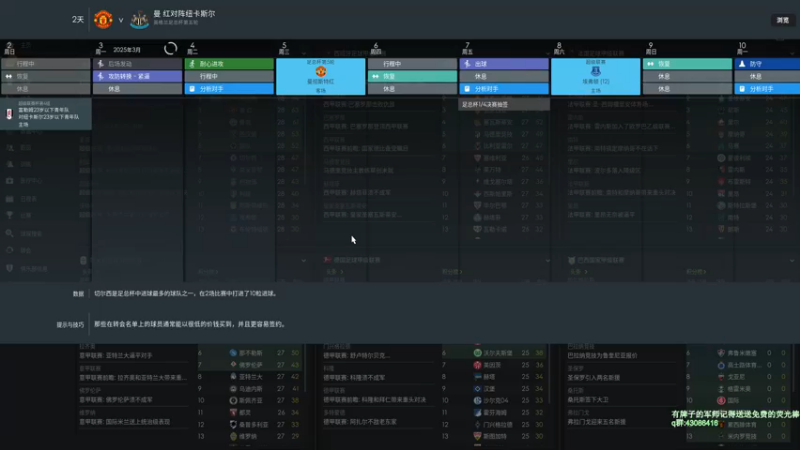Select the 后场发动 session on Monday 3
The height and width of the screenshot is (450, 800).
pyautogui.click(x=137, y=64)
